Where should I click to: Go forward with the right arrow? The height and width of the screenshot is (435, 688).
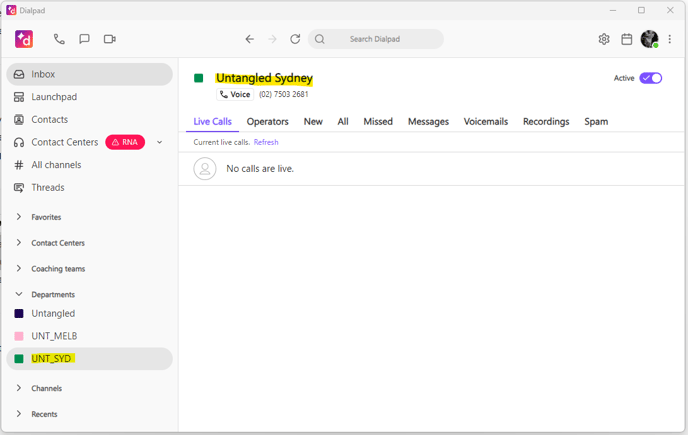272,39
